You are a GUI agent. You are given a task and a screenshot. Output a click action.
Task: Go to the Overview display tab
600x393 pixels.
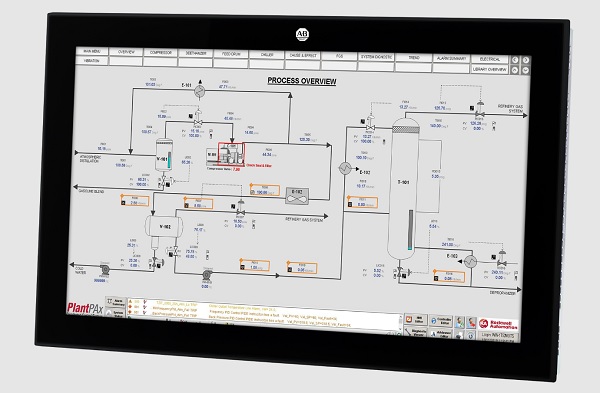pyautogui.click(x=126, y=52)
